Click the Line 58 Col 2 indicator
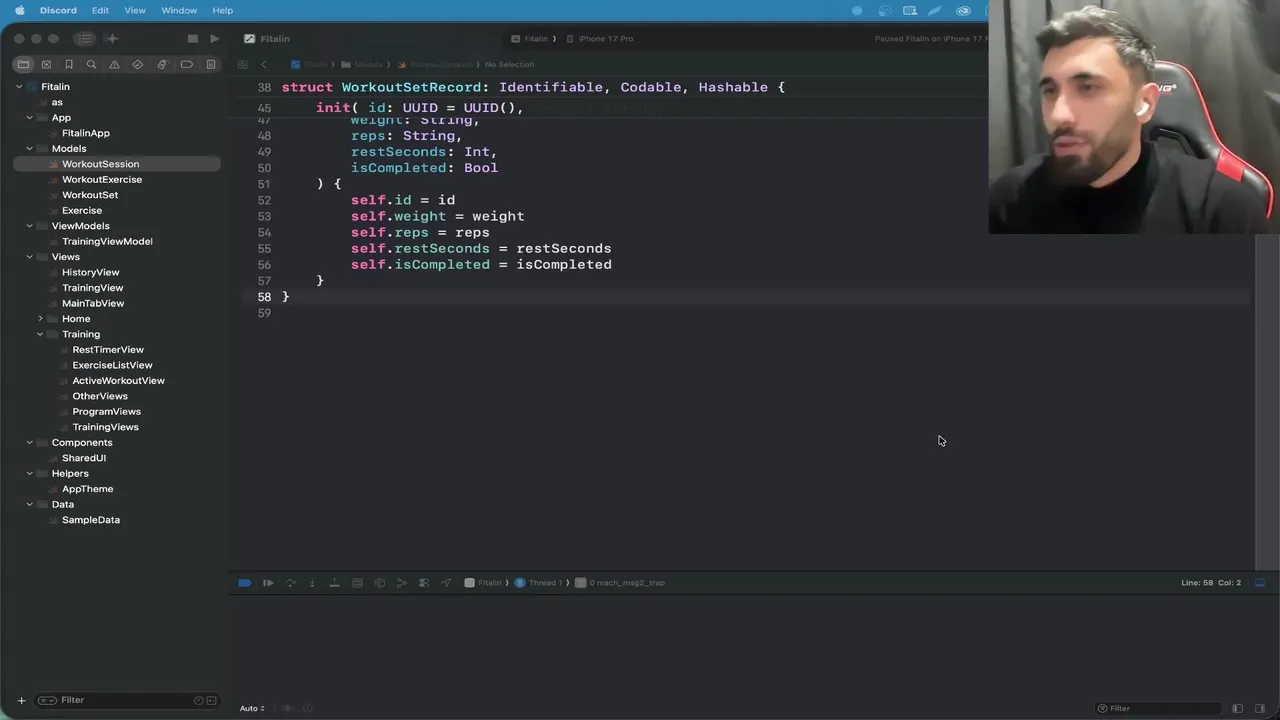This screenshot has width=1280, height=720. [x=1211, y=582]
